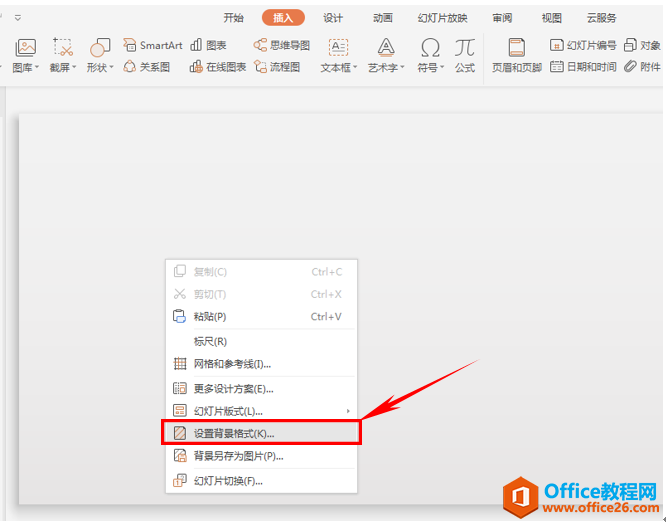
Task: Insert 日期和时间 date and time
Action: click(583, 67)
